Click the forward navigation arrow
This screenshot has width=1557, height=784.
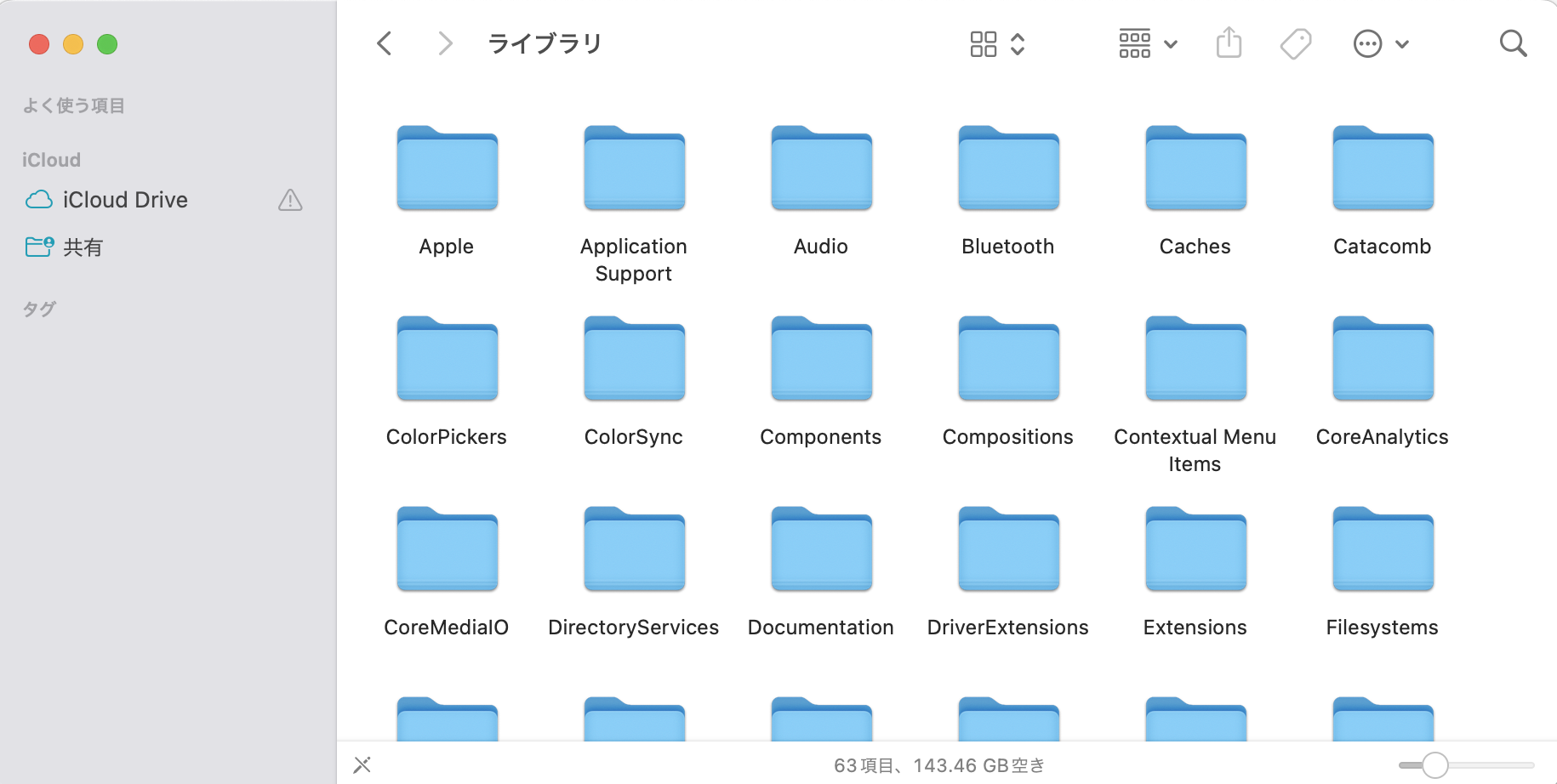pyautogui.click(x=445, y=43)
